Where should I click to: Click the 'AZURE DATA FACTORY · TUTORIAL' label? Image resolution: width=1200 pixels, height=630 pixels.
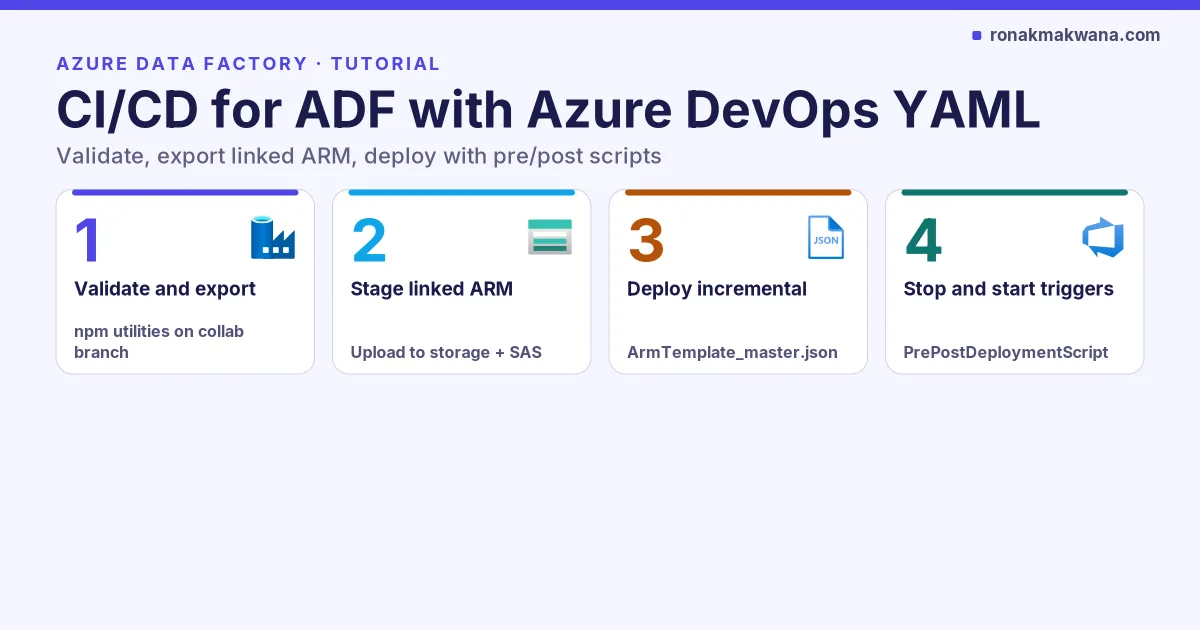[248, 64]
